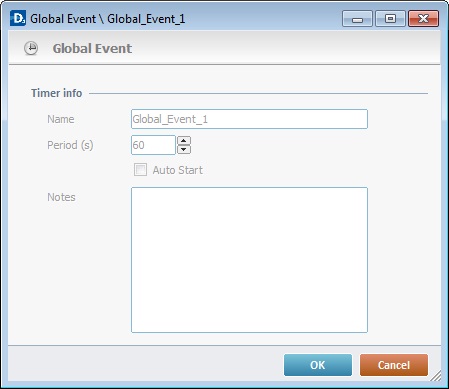Close the dialog with the red X
Image resolution: width=449 pixels, height=389 pixels.
point(423,19)
